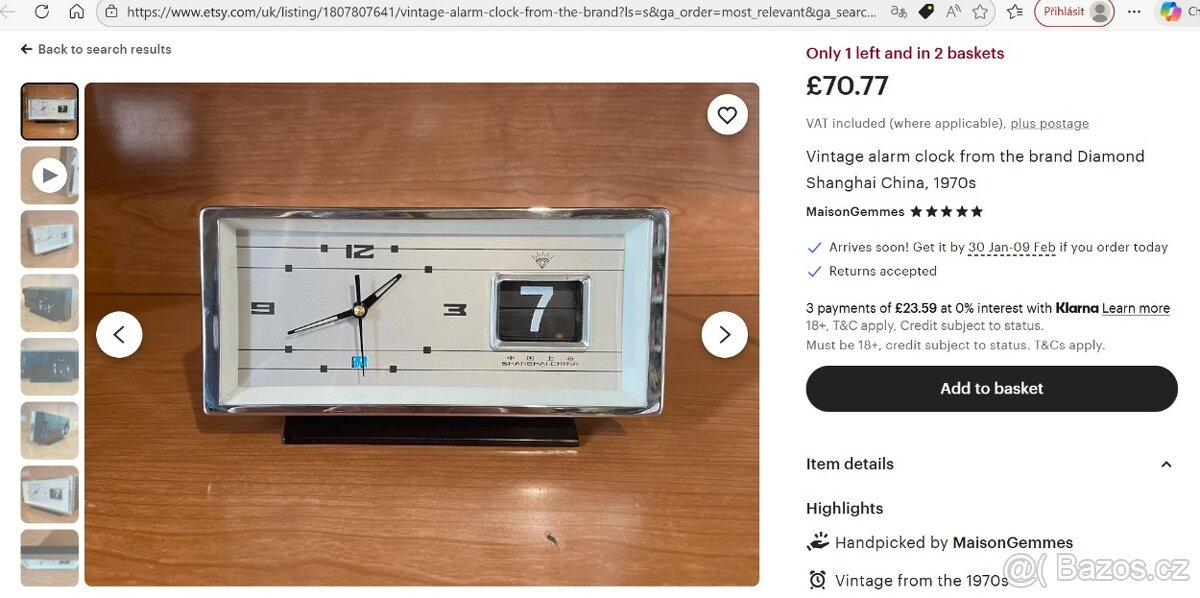Viewport: 1200px width, 598px height.
Task: Click the browser refresh icon
Action: pyautogui.click(x=42, y=12)
